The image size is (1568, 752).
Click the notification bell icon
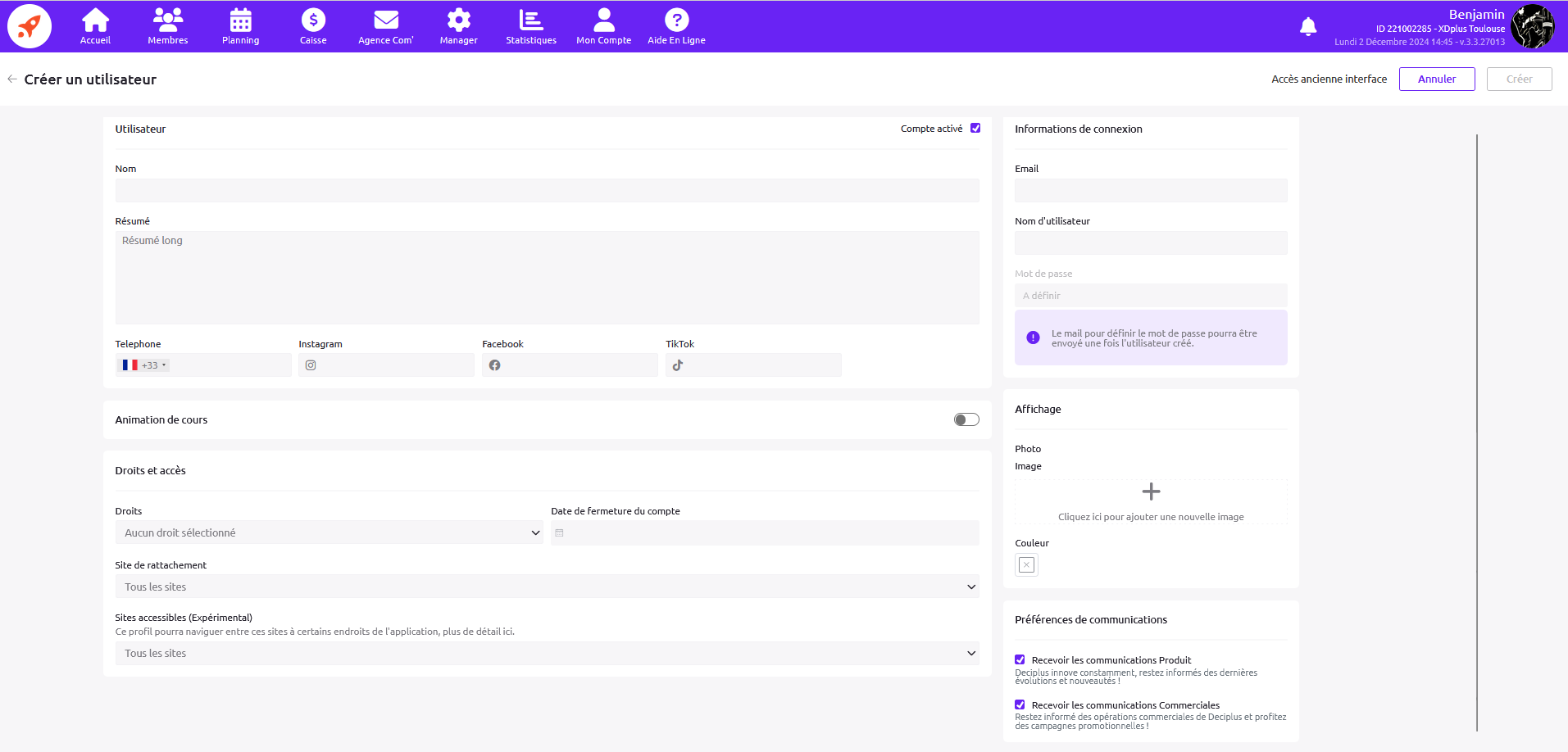(1308, 27)
